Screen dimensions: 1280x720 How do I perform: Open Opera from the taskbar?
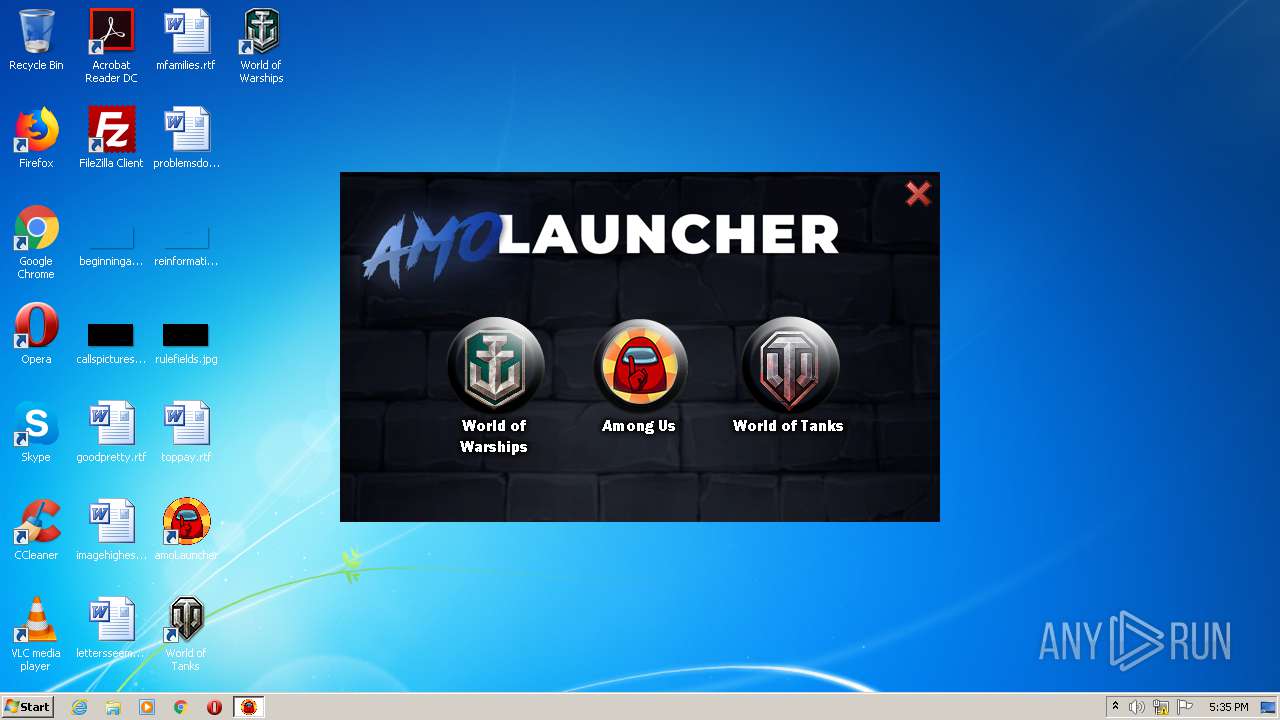click(x=214, y=707)
